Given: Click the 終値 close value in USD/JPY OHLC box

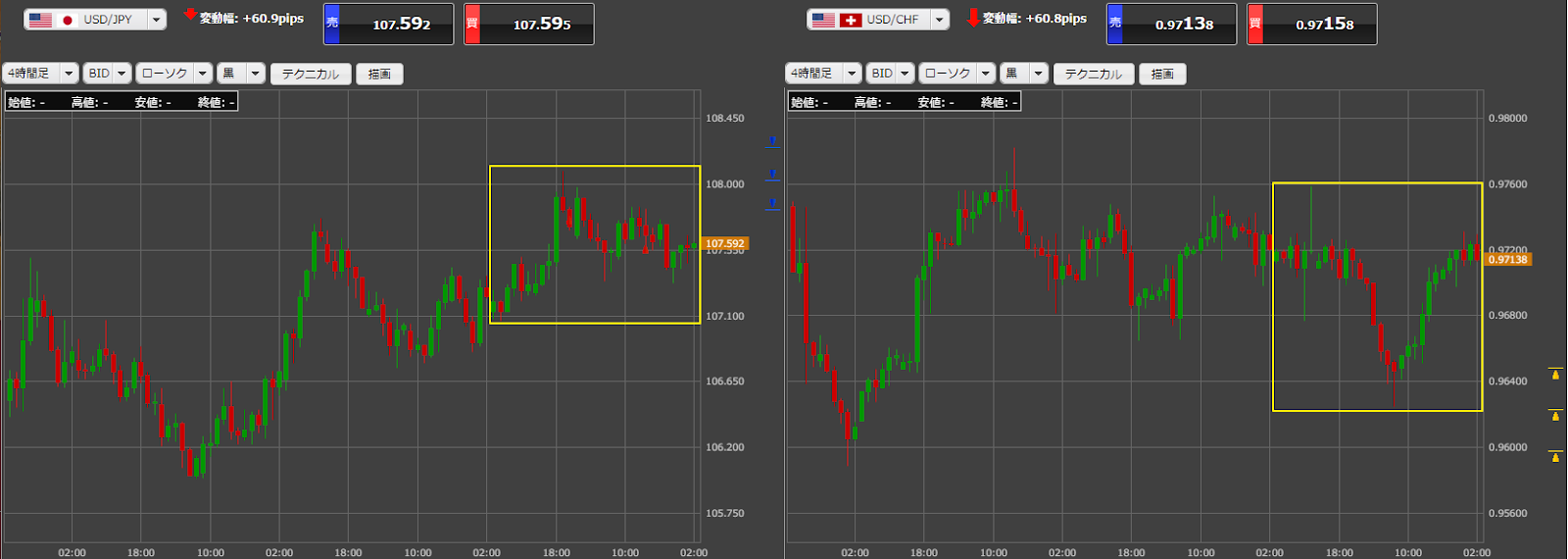Looking at the screenshot, I should coord(217,102).
